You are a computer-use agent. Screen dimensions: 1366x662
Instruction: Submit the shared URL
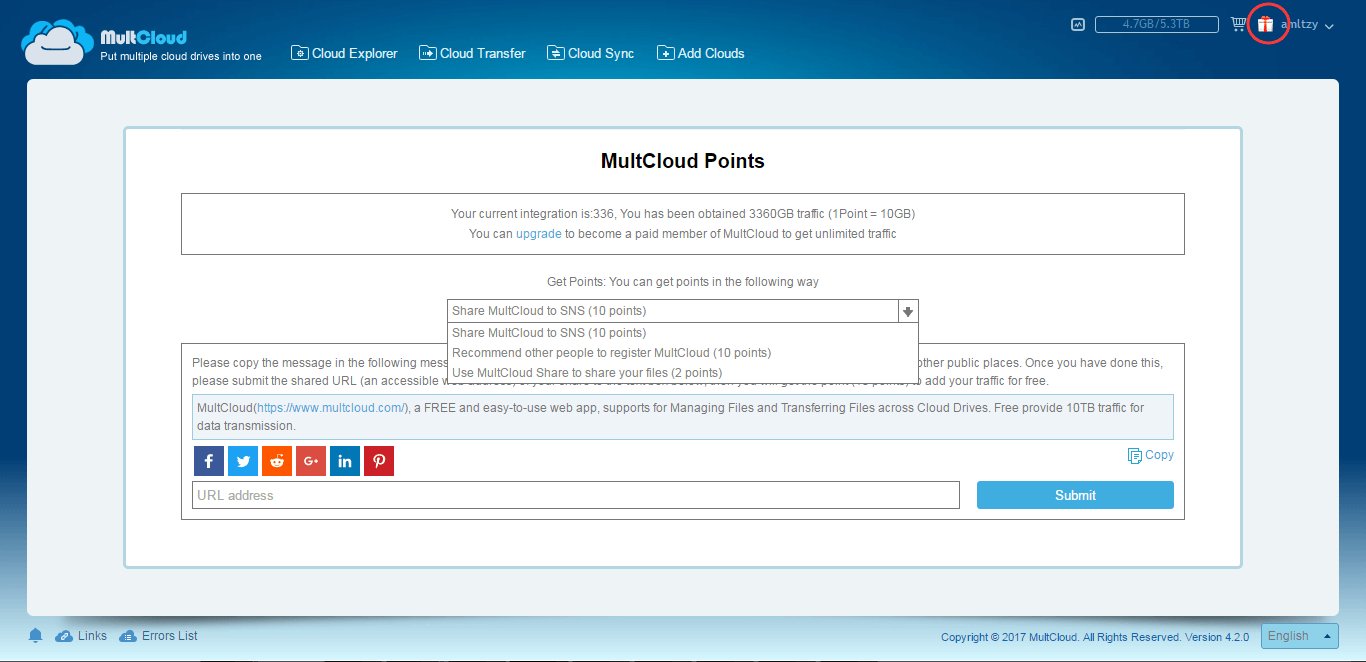[x=1075, y=494]
